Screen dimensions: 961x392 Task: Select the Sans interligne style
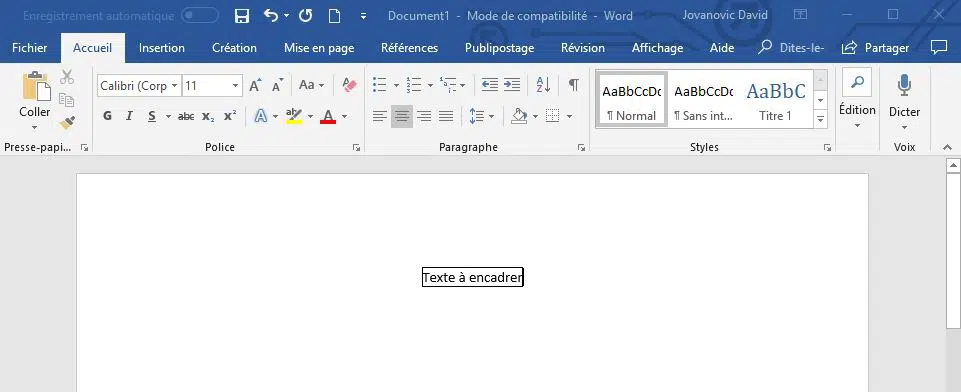(x=704, y=99)
